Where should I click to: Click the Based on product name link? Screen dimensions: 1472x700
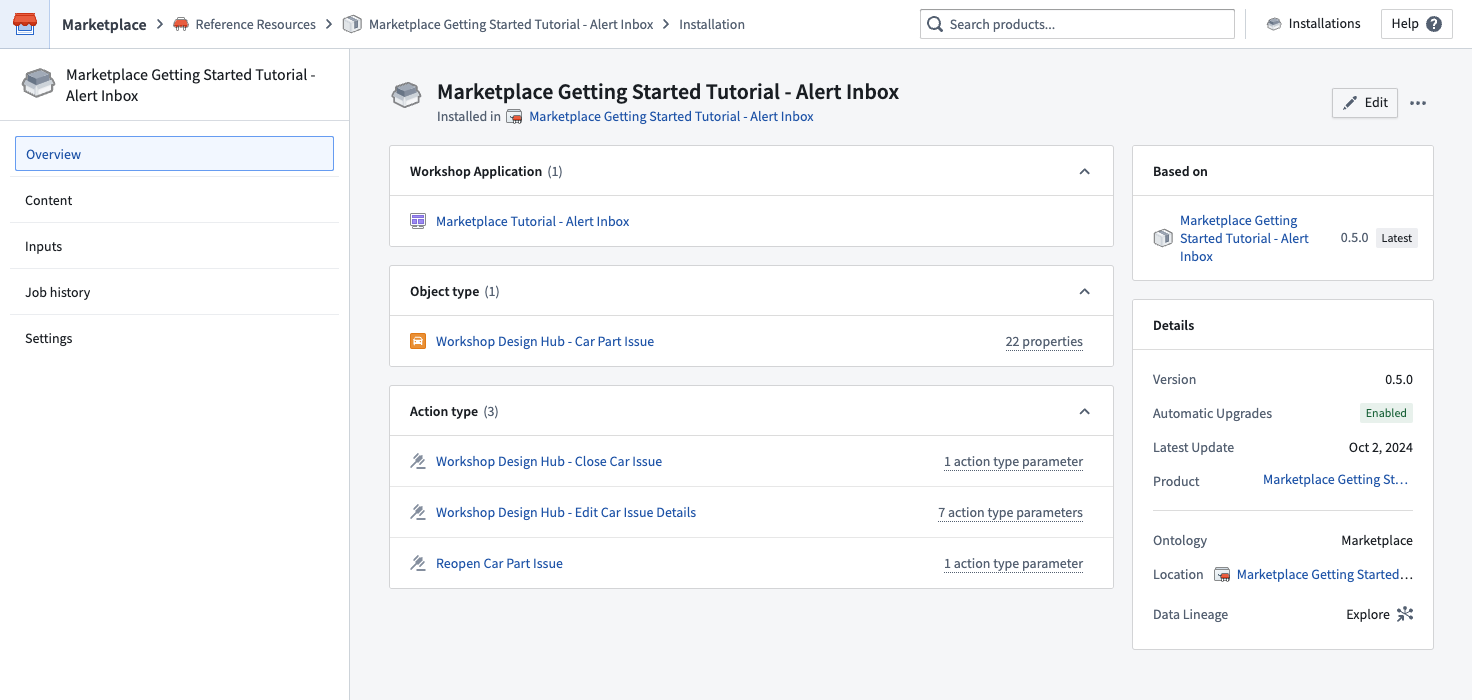1244,238
